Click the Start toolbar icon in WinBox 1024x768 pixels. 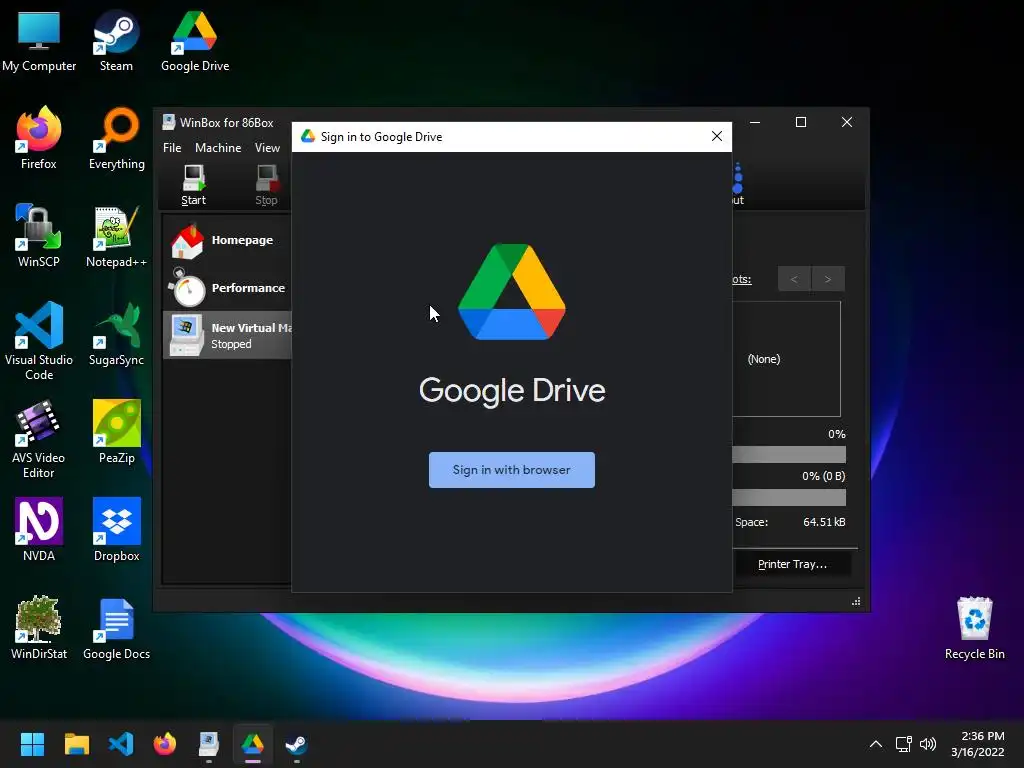pyautogui.click(x=193, y=185)
